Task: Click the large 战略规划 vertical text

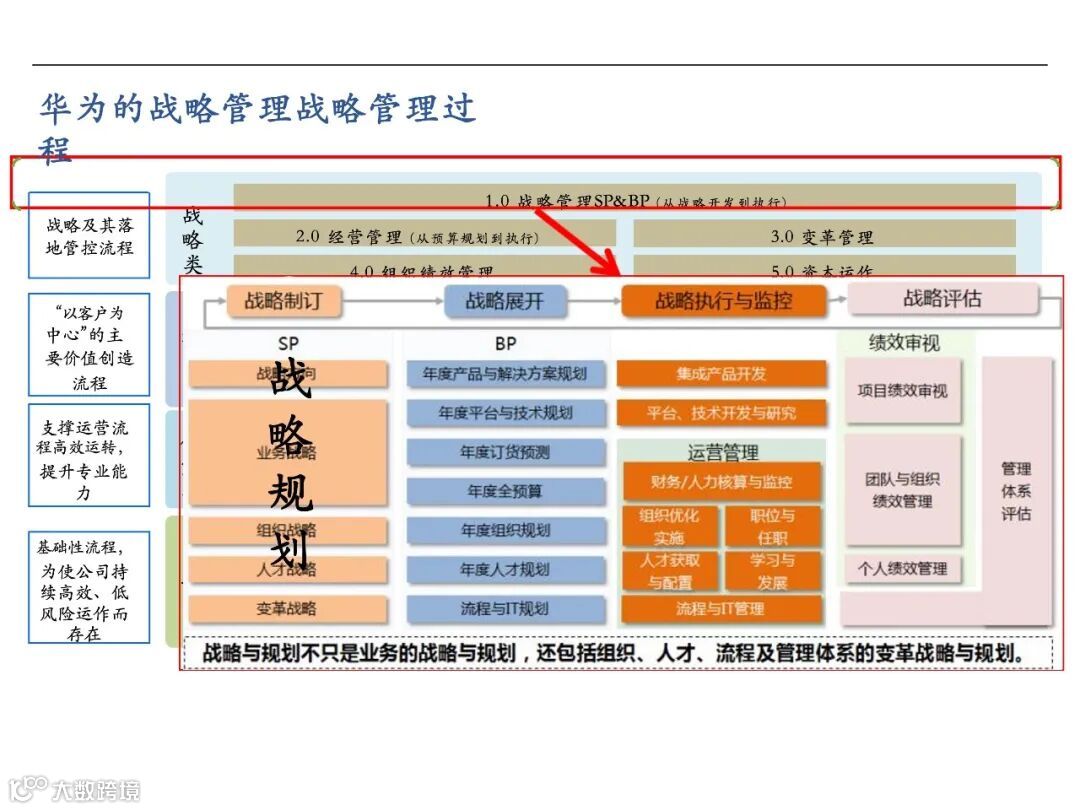Action: (290, 463)
